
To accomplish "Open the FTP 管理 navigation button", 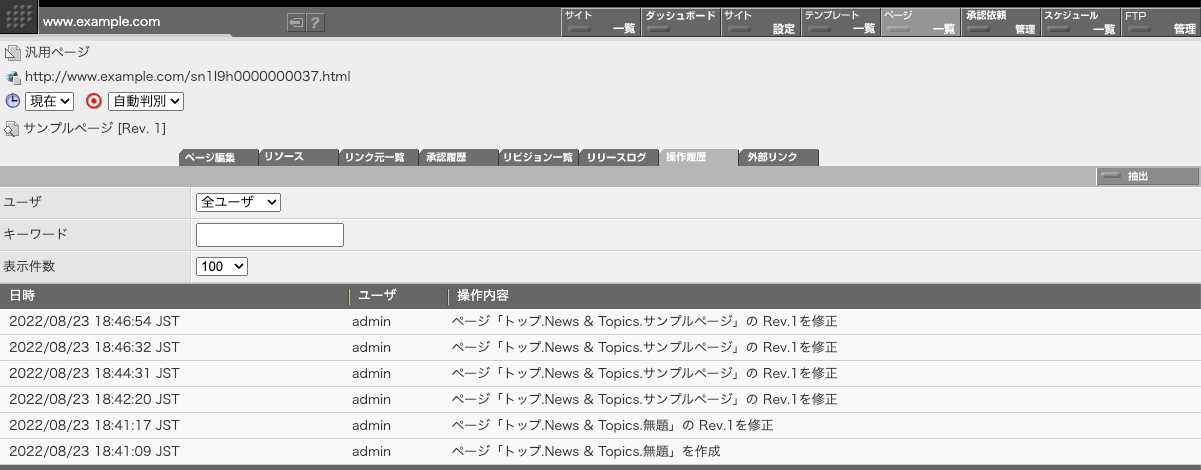I will pos(1160,22).
